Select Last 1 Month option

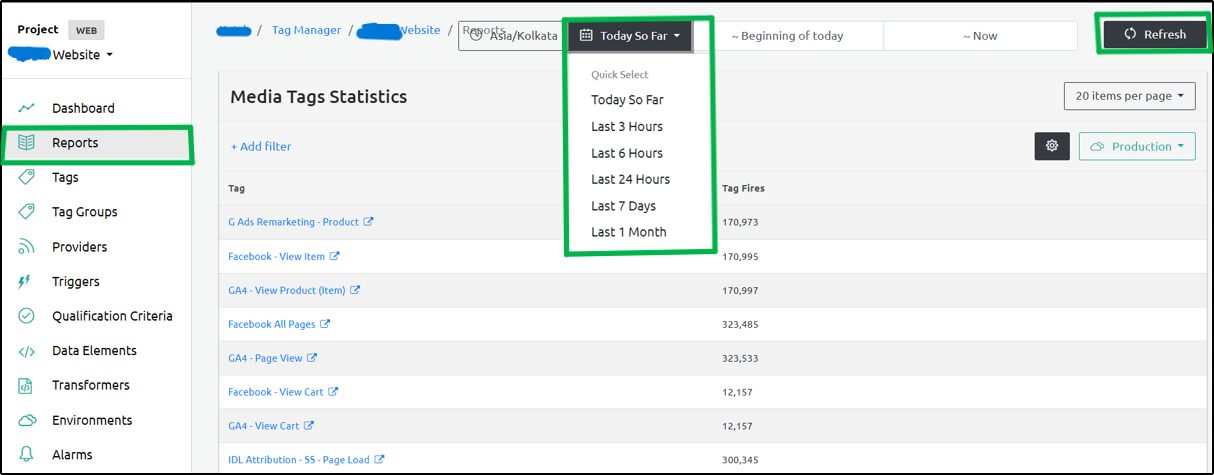click(628, 232)
